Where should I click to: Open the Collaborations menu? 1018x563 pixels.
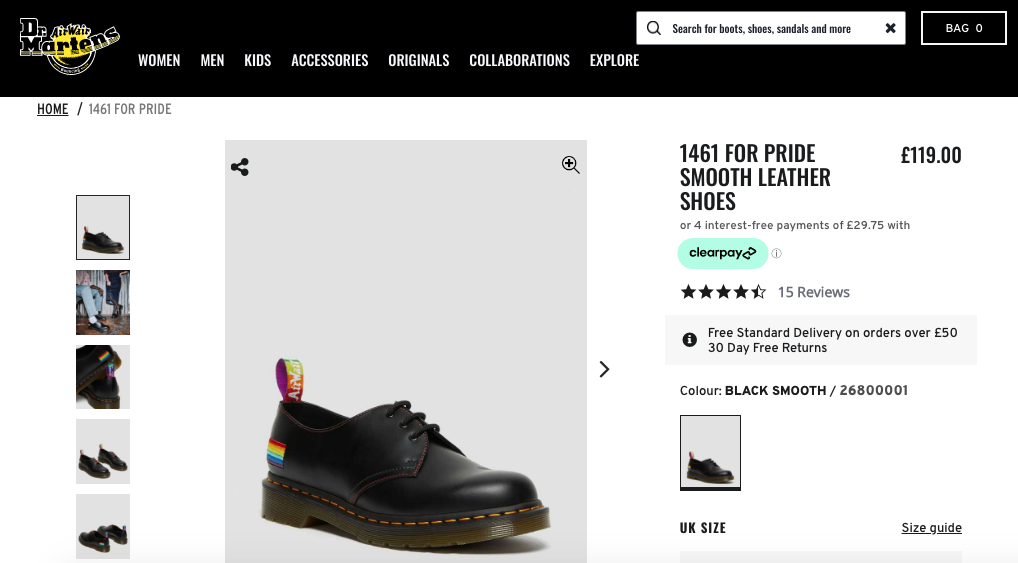tap(519, 60)
